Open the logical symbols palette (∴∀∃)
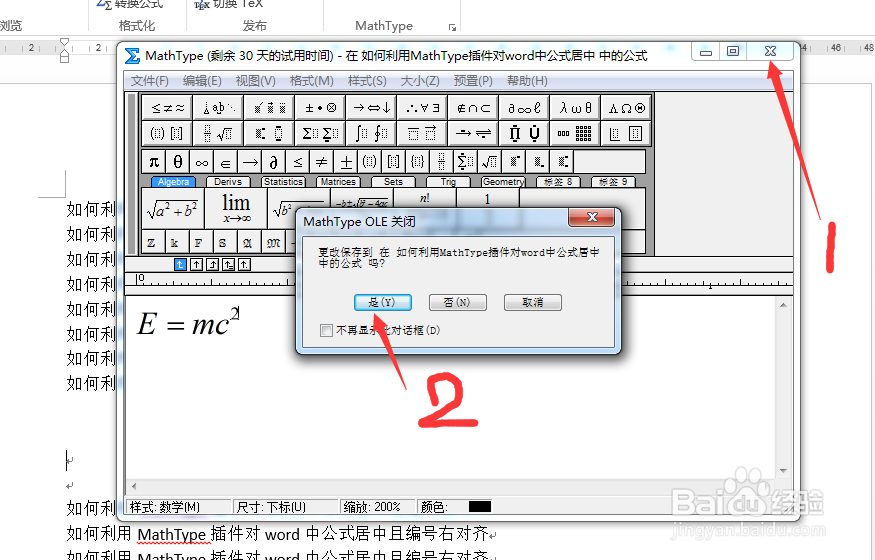875x560 pixels. coord(422,108)
